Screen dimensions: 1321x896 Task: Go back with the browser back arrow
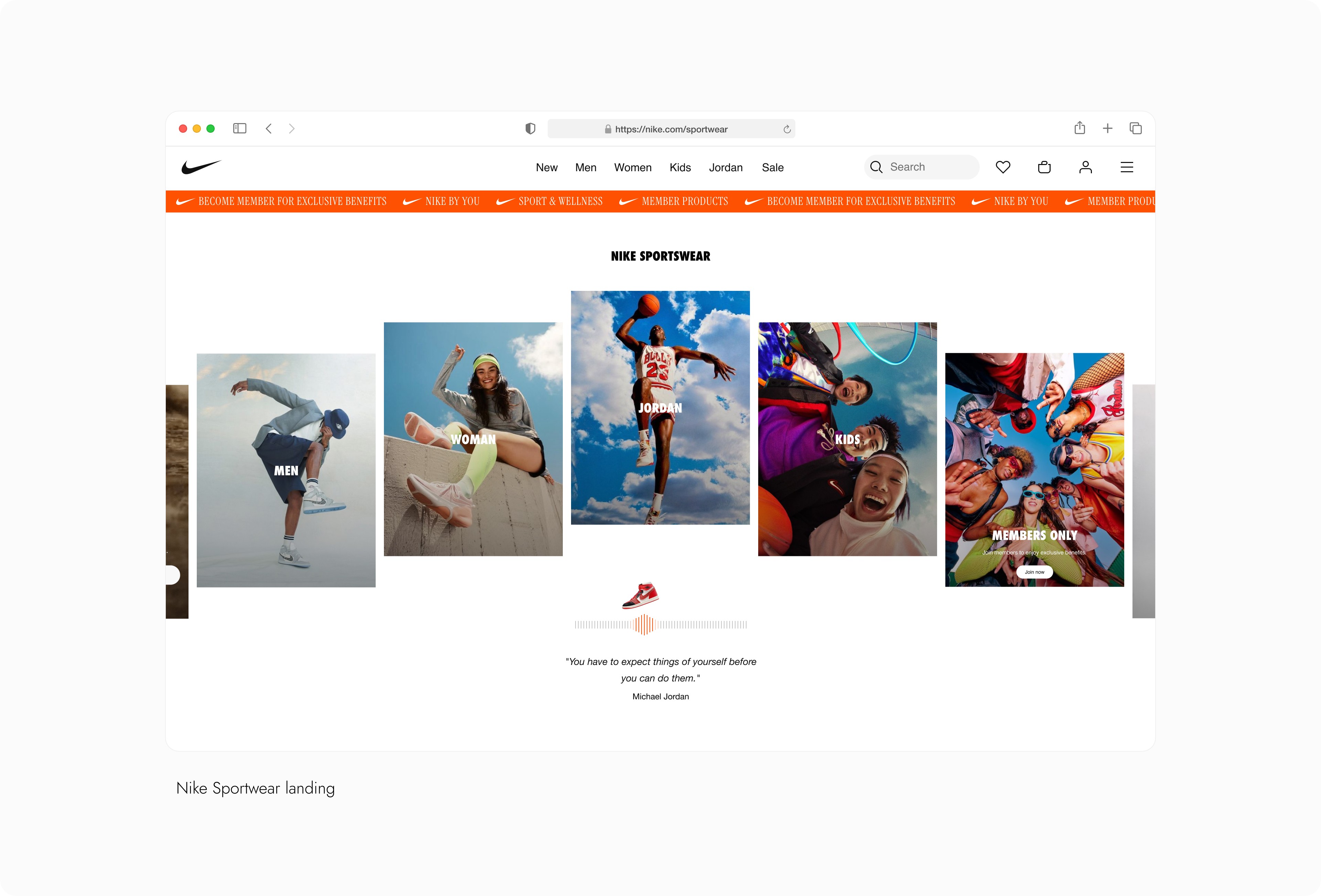click(x=269, y=128)
